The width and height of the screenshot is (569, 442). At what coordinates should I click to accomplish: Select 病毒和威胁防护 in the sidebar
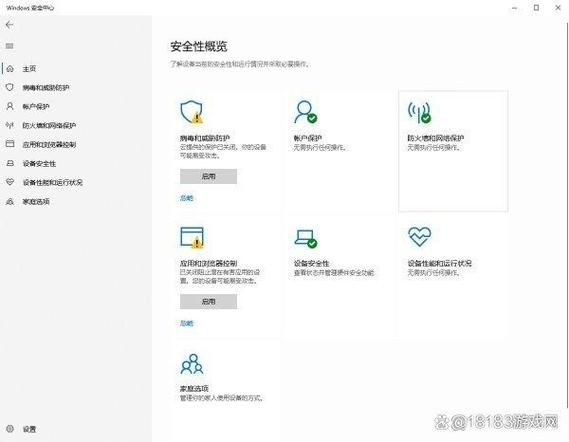[x=46, y=87]
